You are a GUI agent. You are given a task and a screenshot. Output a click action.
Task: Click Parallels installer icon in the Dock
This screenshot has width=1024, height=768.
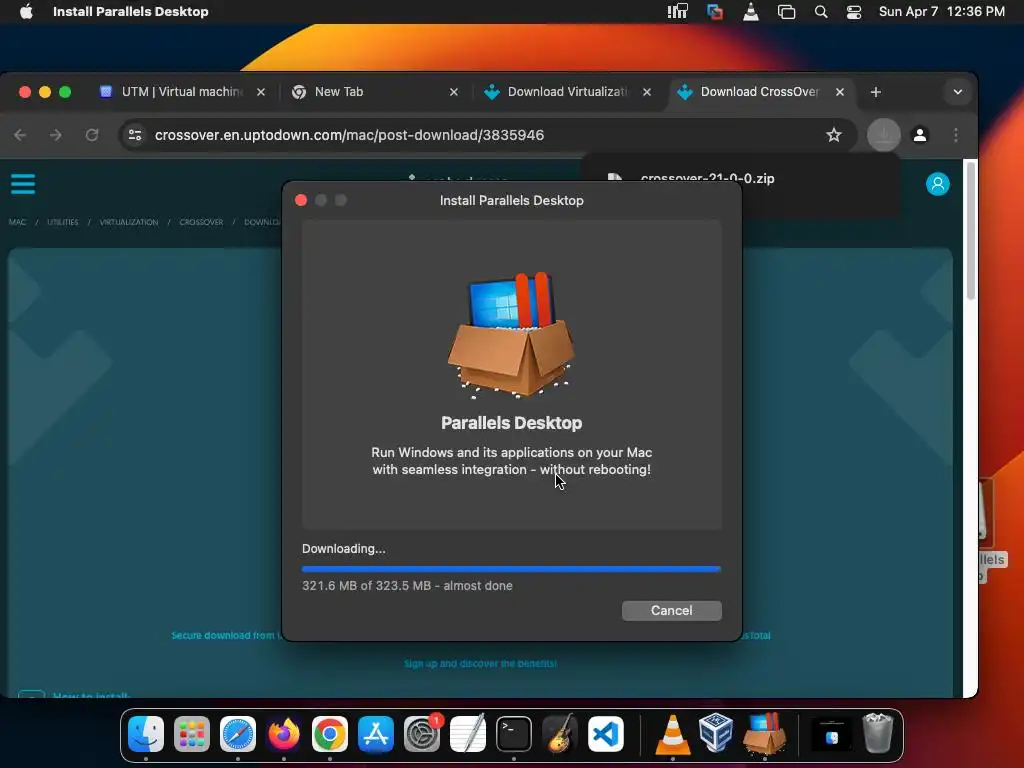(x=765, y=734)
